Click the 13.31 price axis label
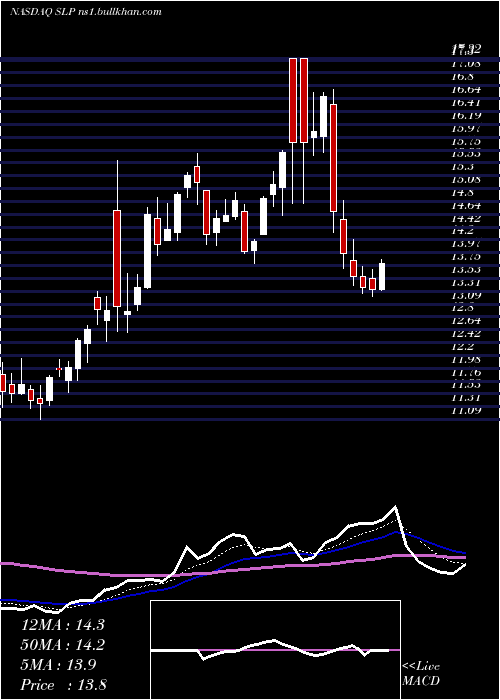The width and height of the screenshot is (500, 700). tap(466, 283)
